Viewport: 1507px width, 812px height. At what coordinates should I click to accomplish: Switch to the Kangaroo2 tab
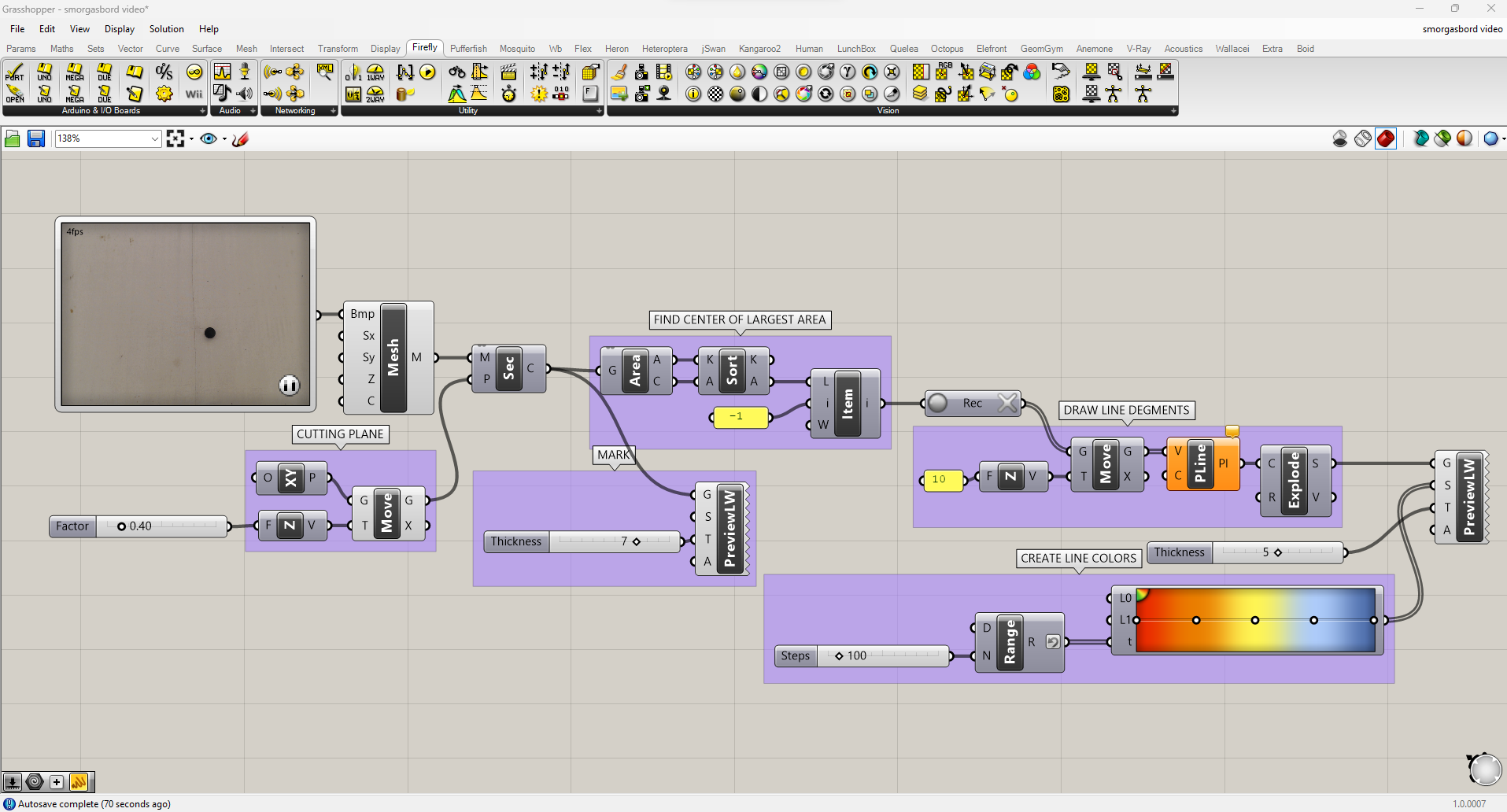tap(759, 49)
